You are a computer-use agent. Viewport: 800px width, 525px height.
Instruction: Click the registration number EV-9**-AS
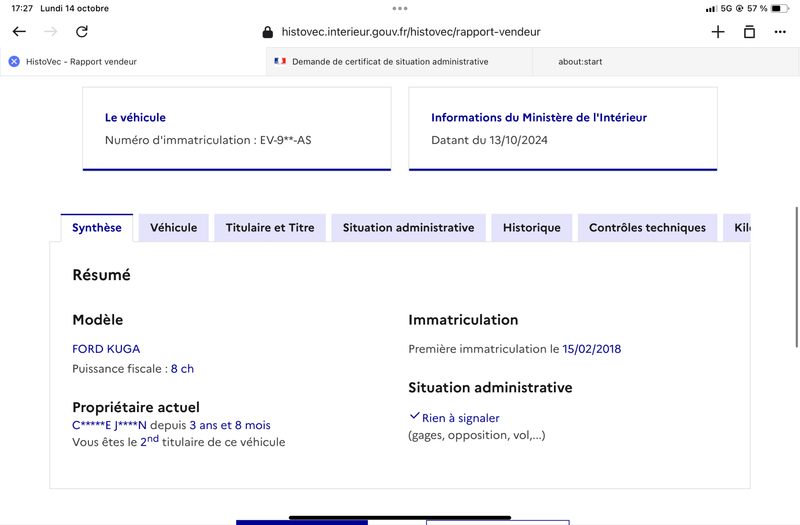tap(286, 140)
